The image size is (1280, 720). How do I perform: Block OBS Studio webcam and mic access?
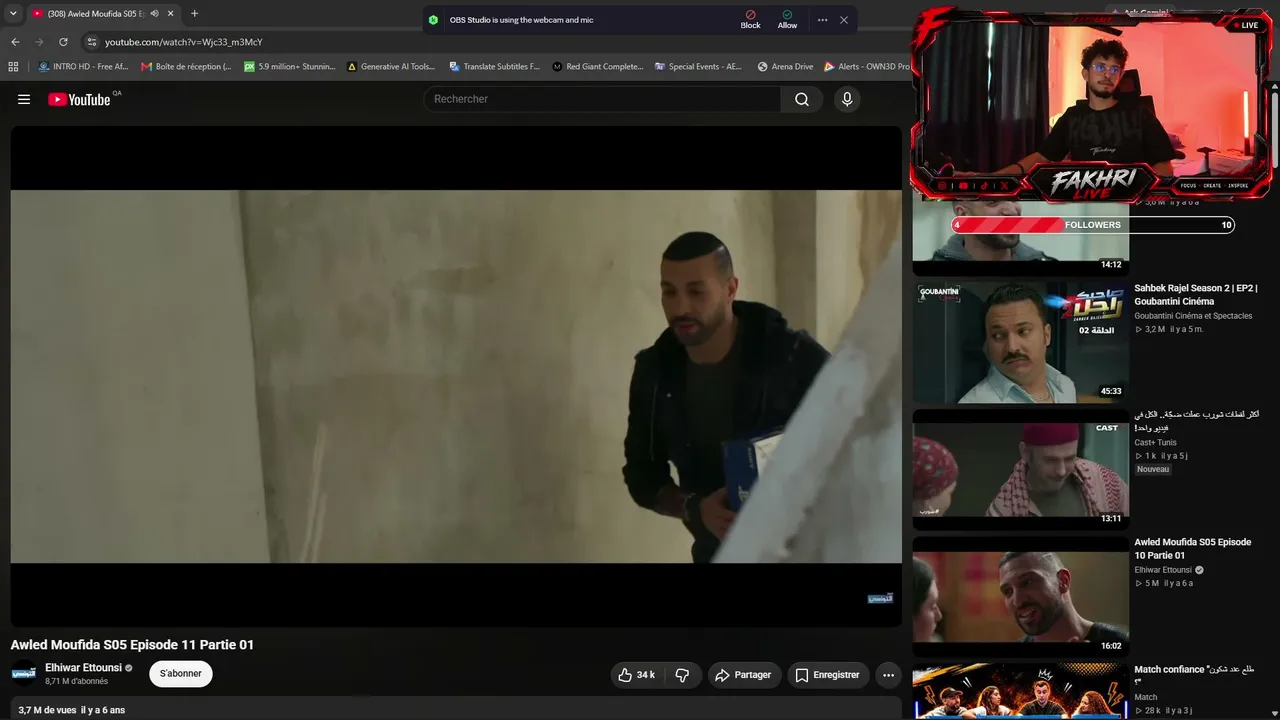coord(750,20)
